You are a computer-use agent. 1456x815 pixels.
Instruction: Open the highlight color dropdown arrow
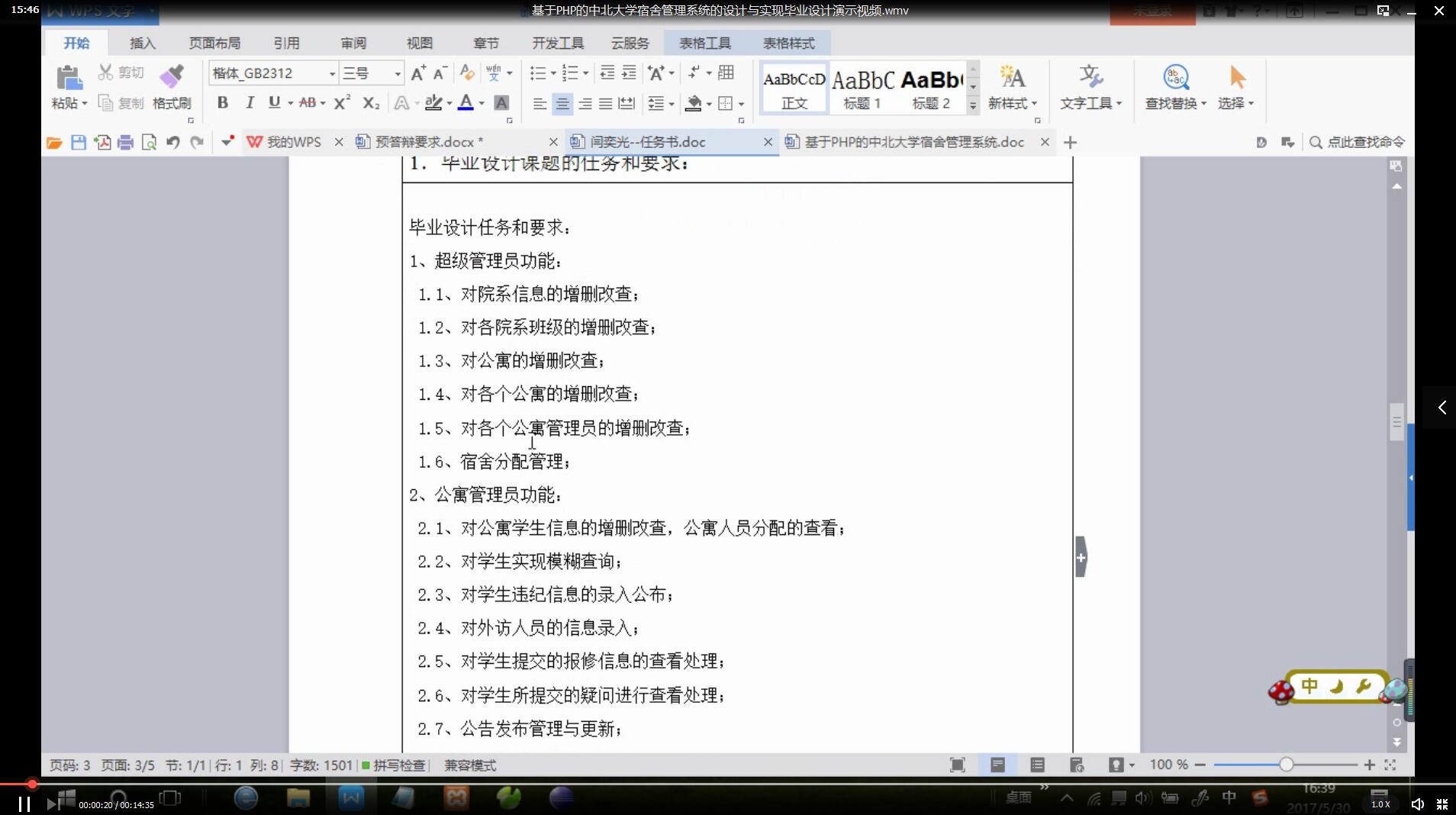coord(449,103)
